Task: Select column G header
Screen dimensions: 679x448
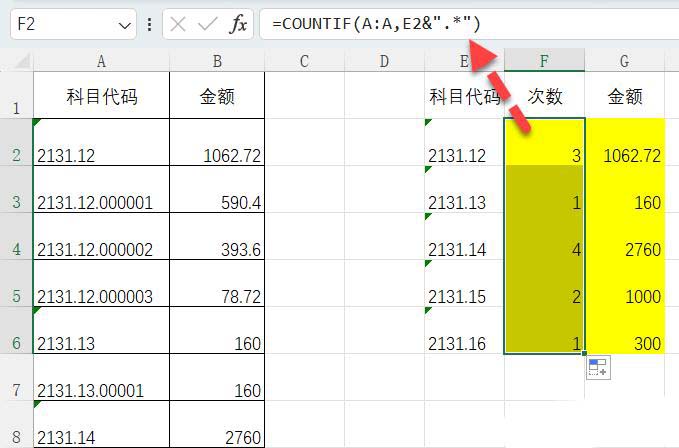Action: click(x=624, y=61)
